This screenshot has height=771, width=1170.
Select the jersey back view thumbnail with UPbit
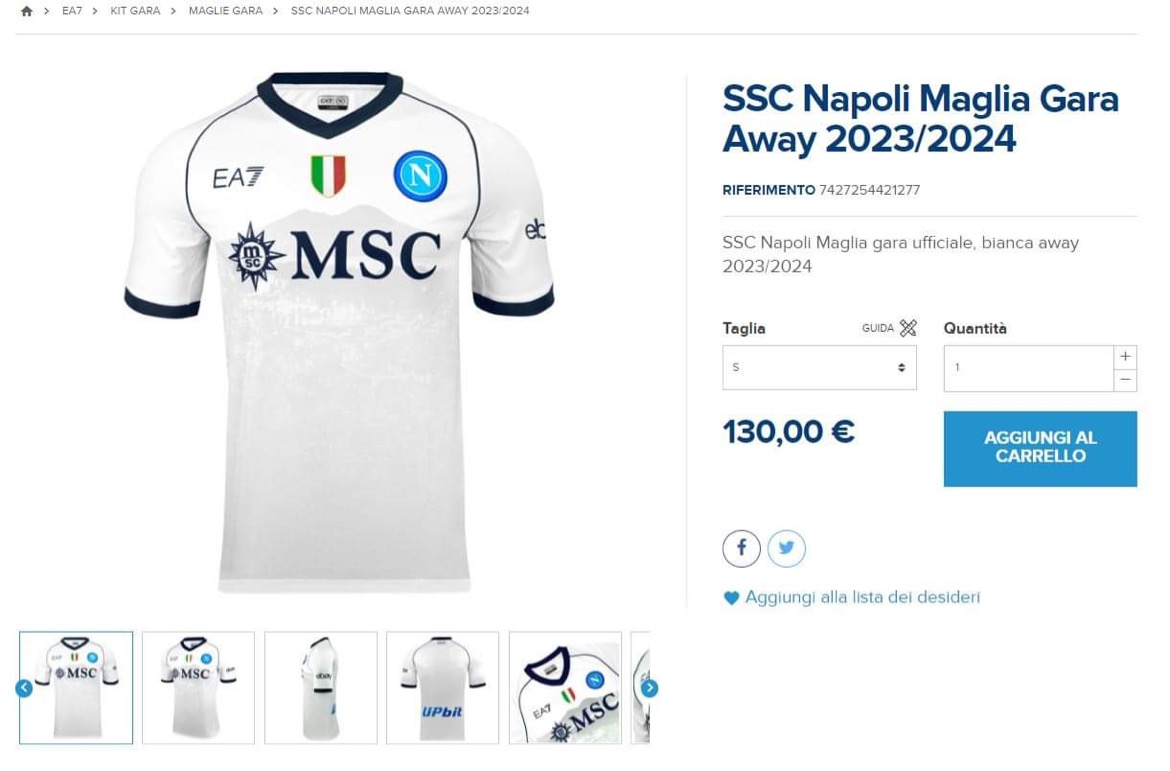coord(442,688)
